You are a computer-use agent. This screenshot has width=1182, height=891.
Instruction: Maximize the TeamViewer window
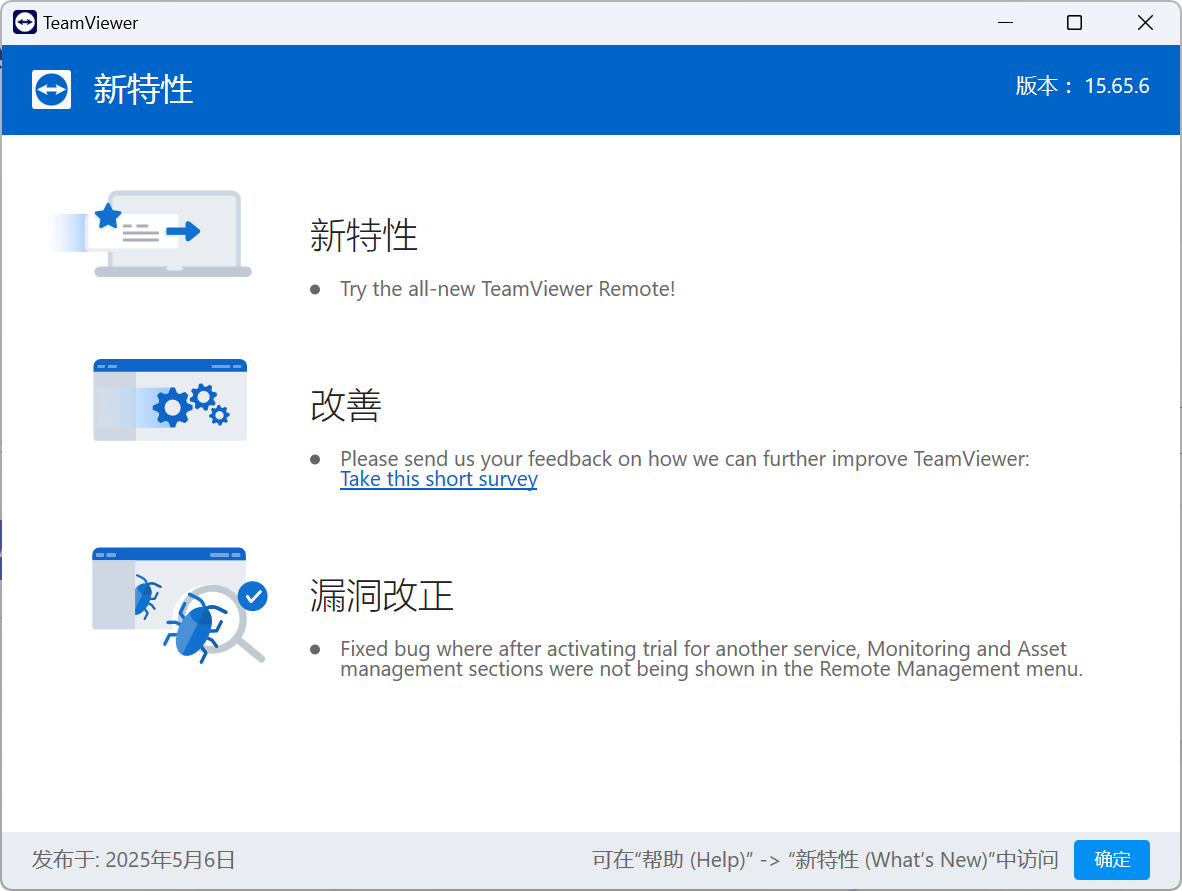[1074, 22]
